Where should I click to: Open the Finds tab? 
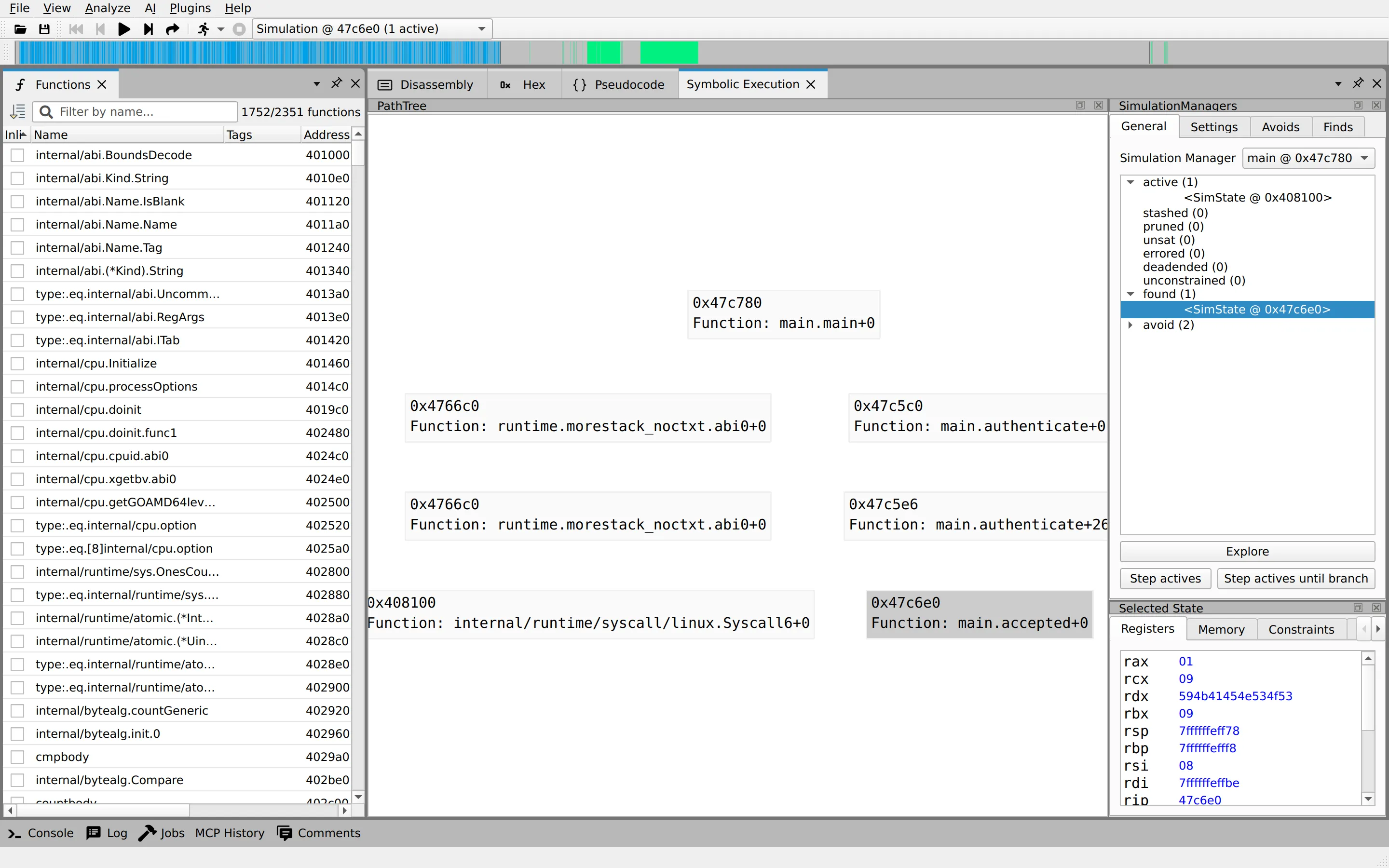1338,127
